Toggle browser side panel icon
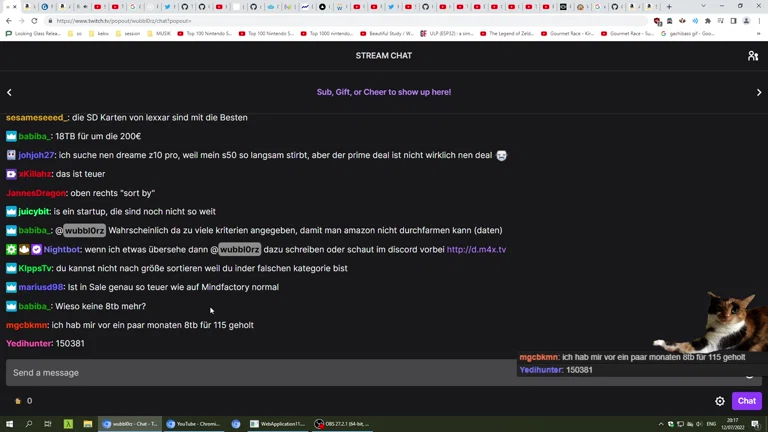The image size is (768, 432). pyautogui.click(x=733, y=21)
